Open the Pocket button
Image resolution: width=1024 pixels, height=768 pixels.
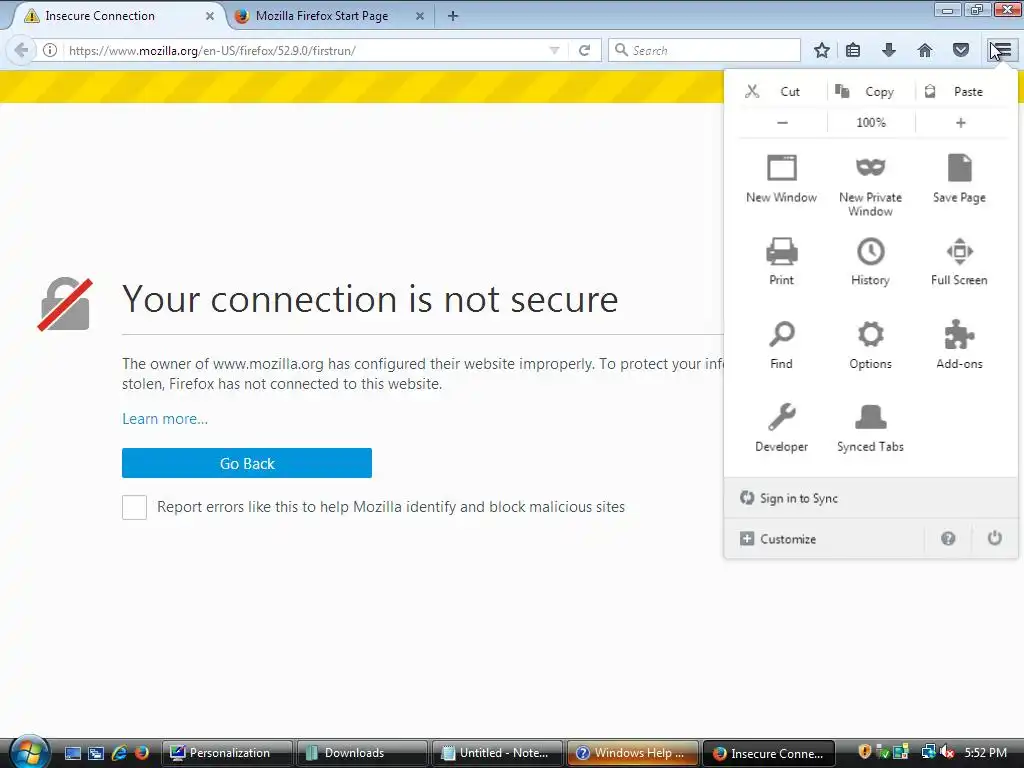pos(961,50)
